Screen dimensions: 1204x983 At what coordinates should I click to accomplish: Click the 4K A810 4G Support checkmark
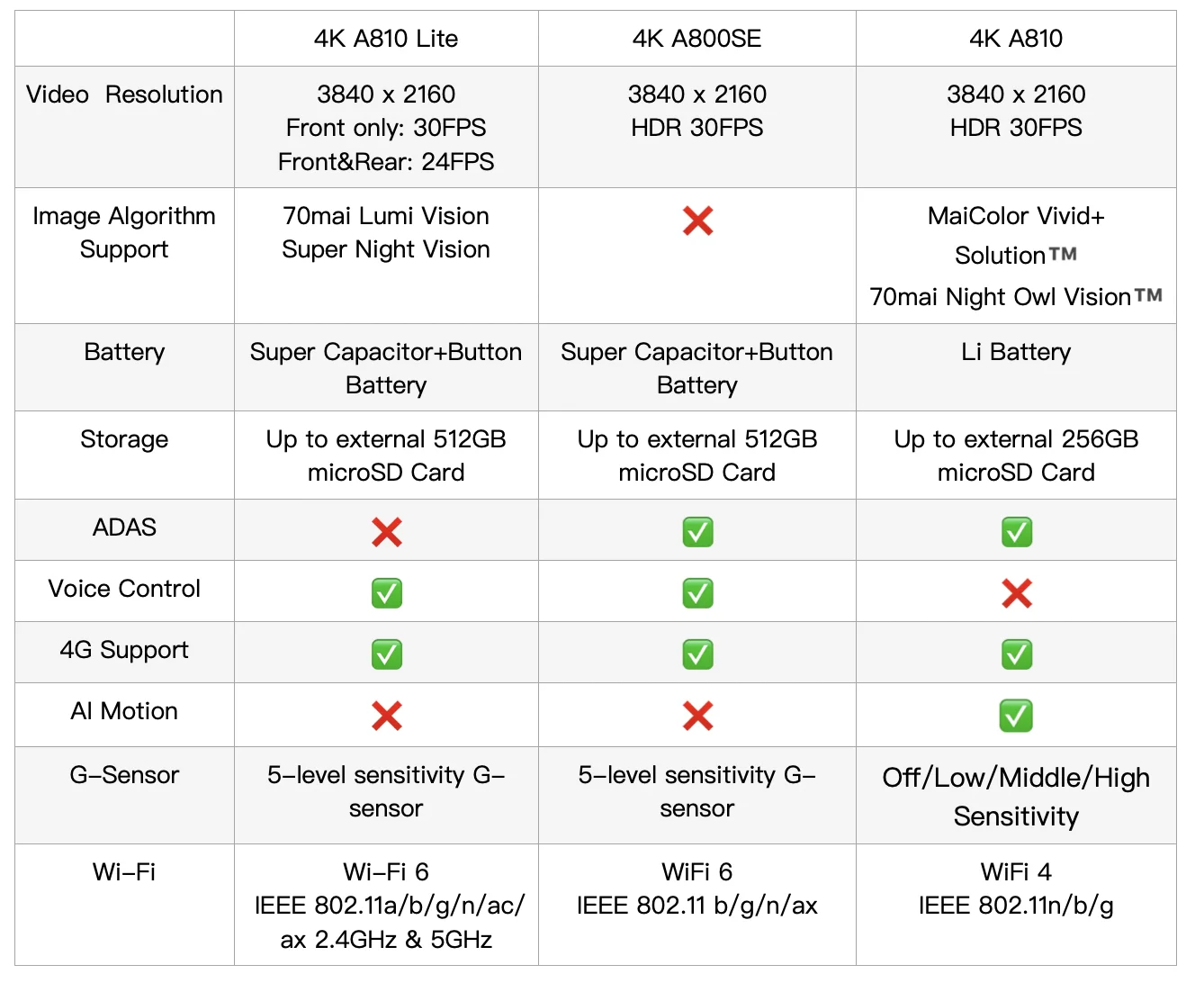(x=1017, y=654)
